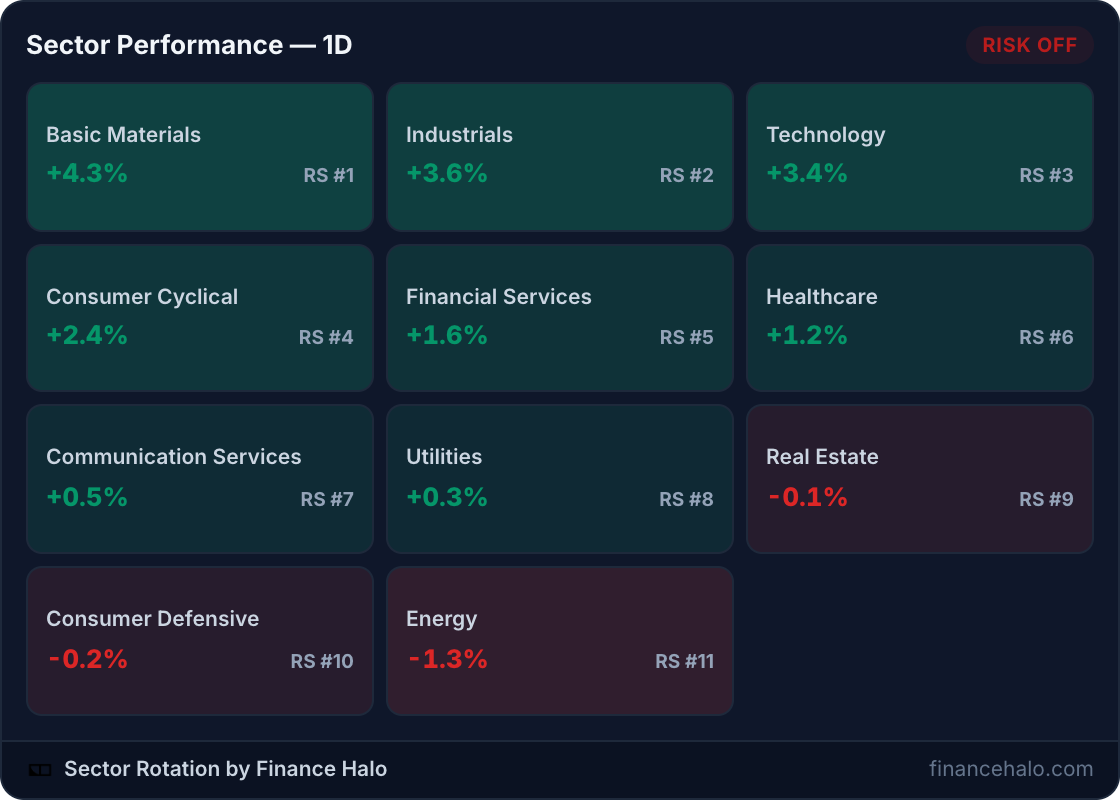Click the -0.2% Consumer Defensive value
The height and width of the screenshot is (800, 1120).
[x=88, y=659]
